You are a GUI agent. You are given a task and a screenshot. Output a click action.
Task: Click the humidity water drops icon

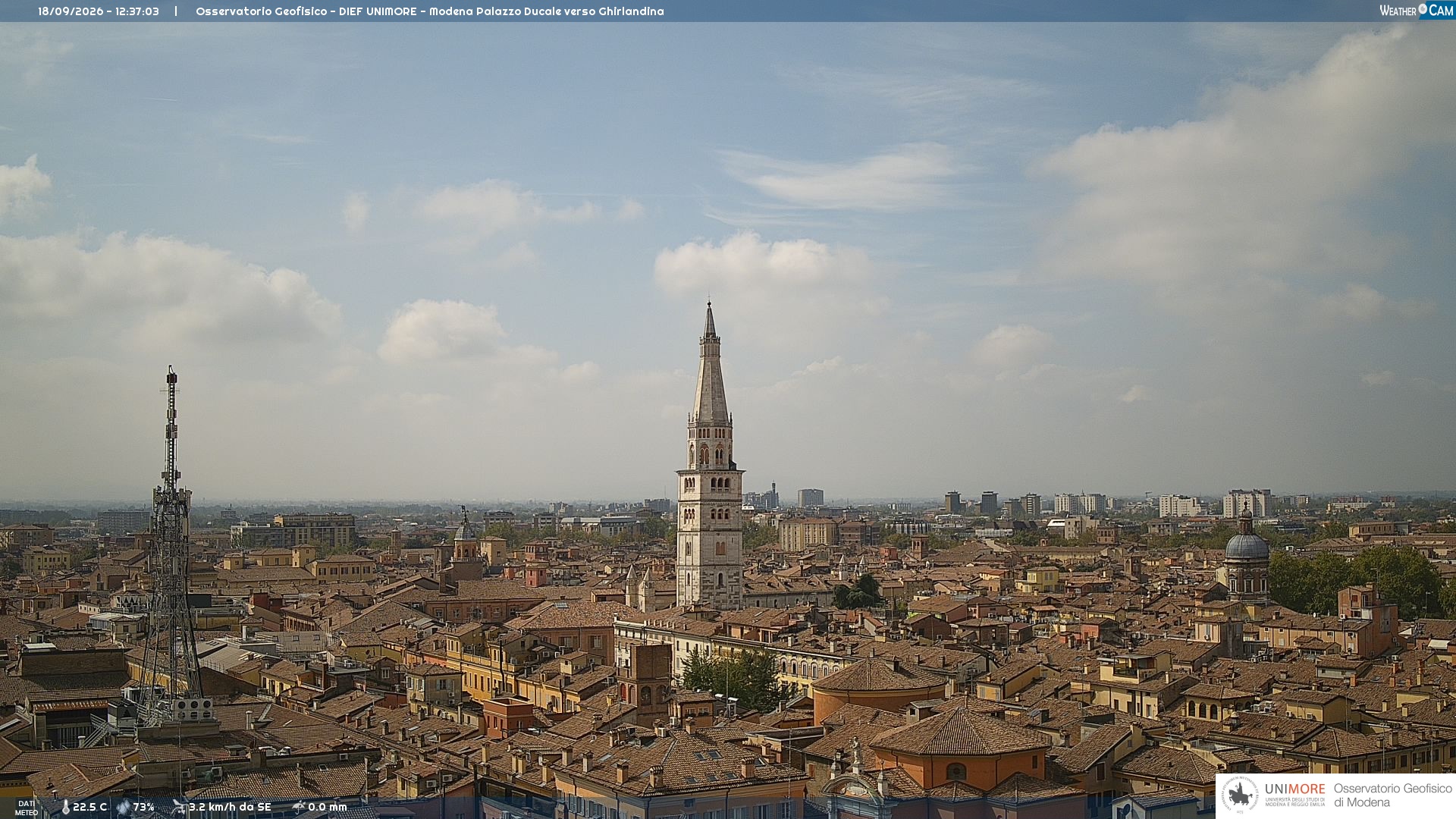123,808
